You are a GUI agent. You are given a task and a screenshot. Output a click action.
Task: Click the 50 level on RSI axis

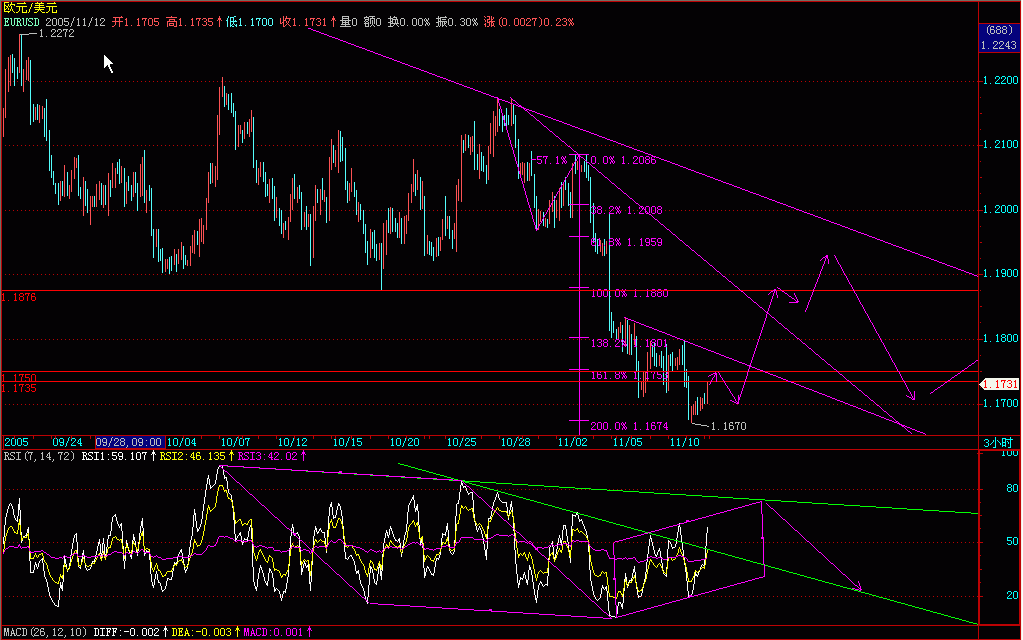tap(1012, 541)
